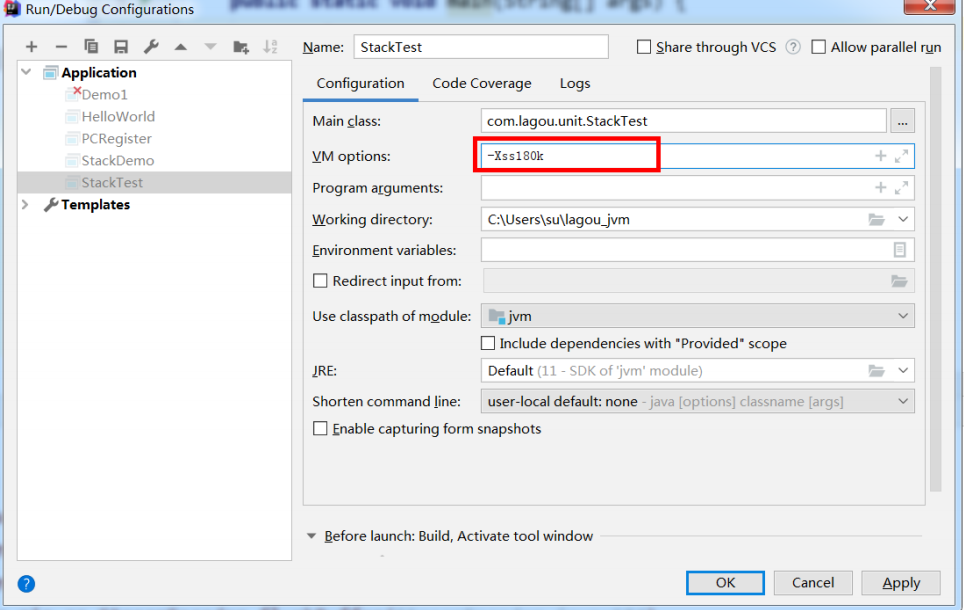Create new folder for configurations
This screenshot has height=610, width=964.
(241, 47)
